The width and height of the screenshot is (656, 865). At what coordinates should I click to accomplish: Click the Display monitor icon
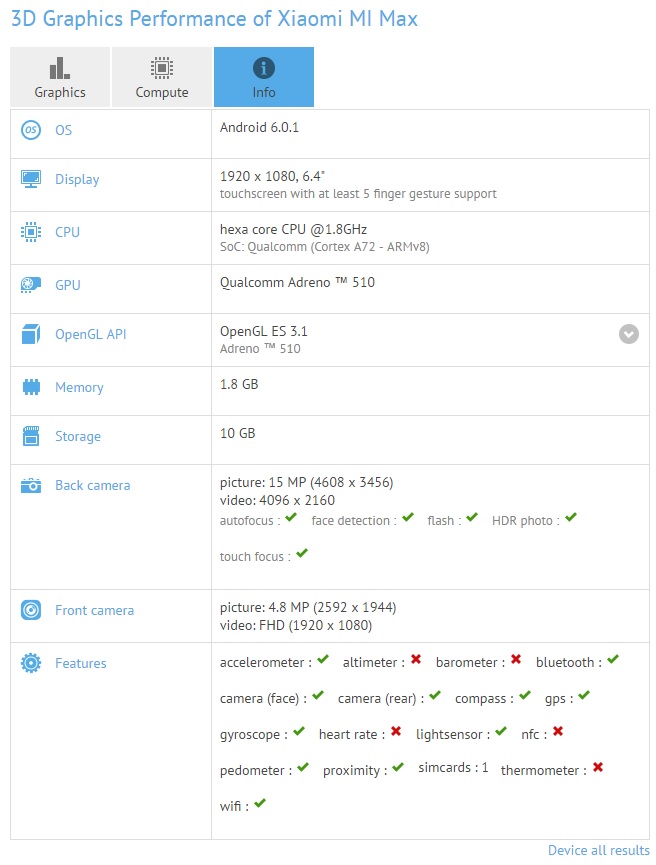click(31, 179)
